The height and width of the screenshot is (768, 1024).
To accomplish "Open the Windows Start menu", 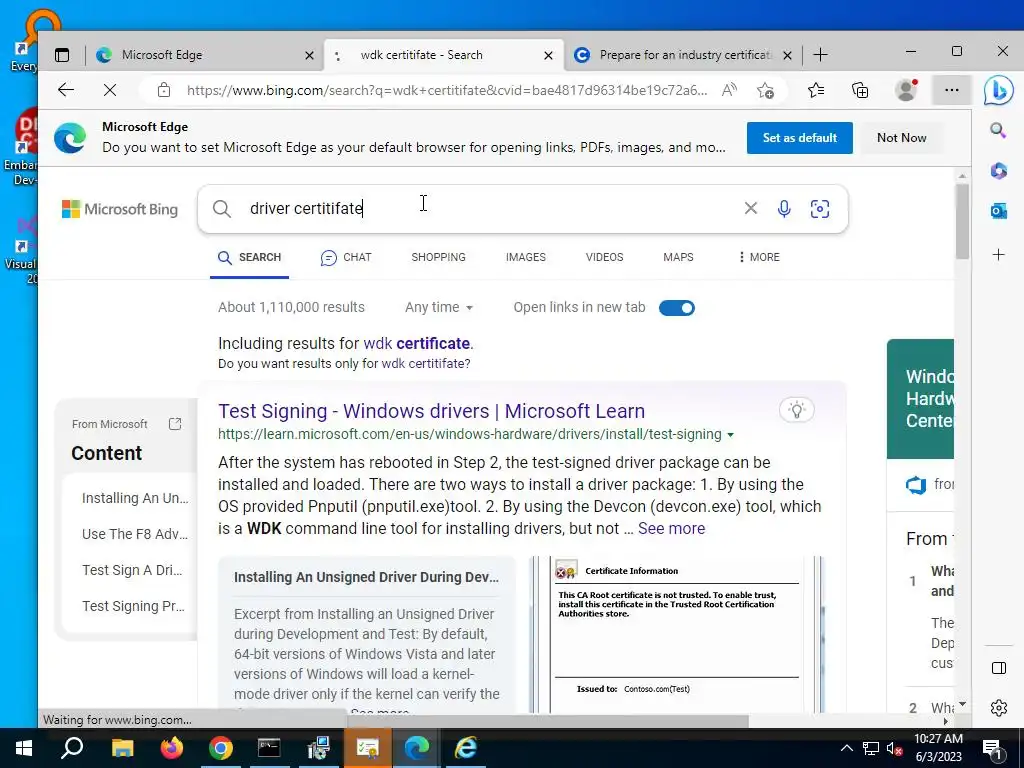I will (x=24, y=748).
